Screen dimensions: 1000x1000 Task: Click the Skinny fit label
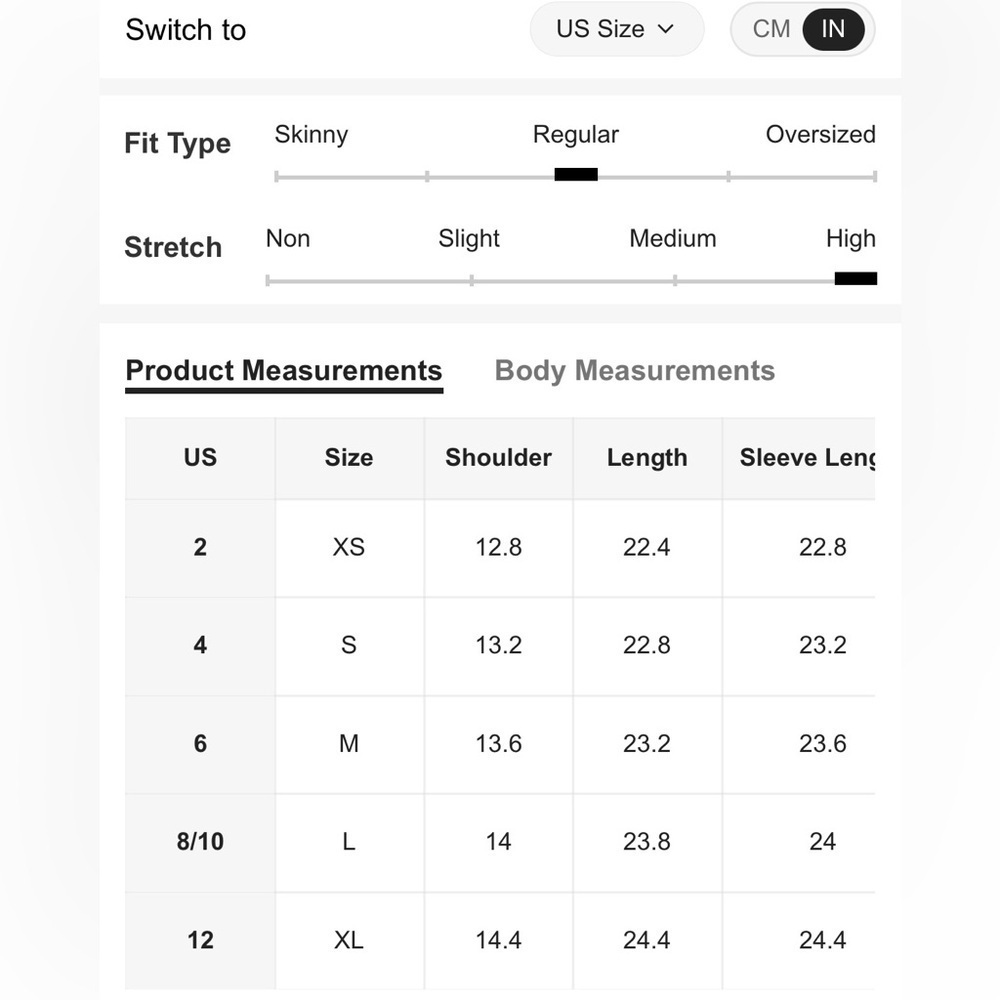(x=311, y=135)
